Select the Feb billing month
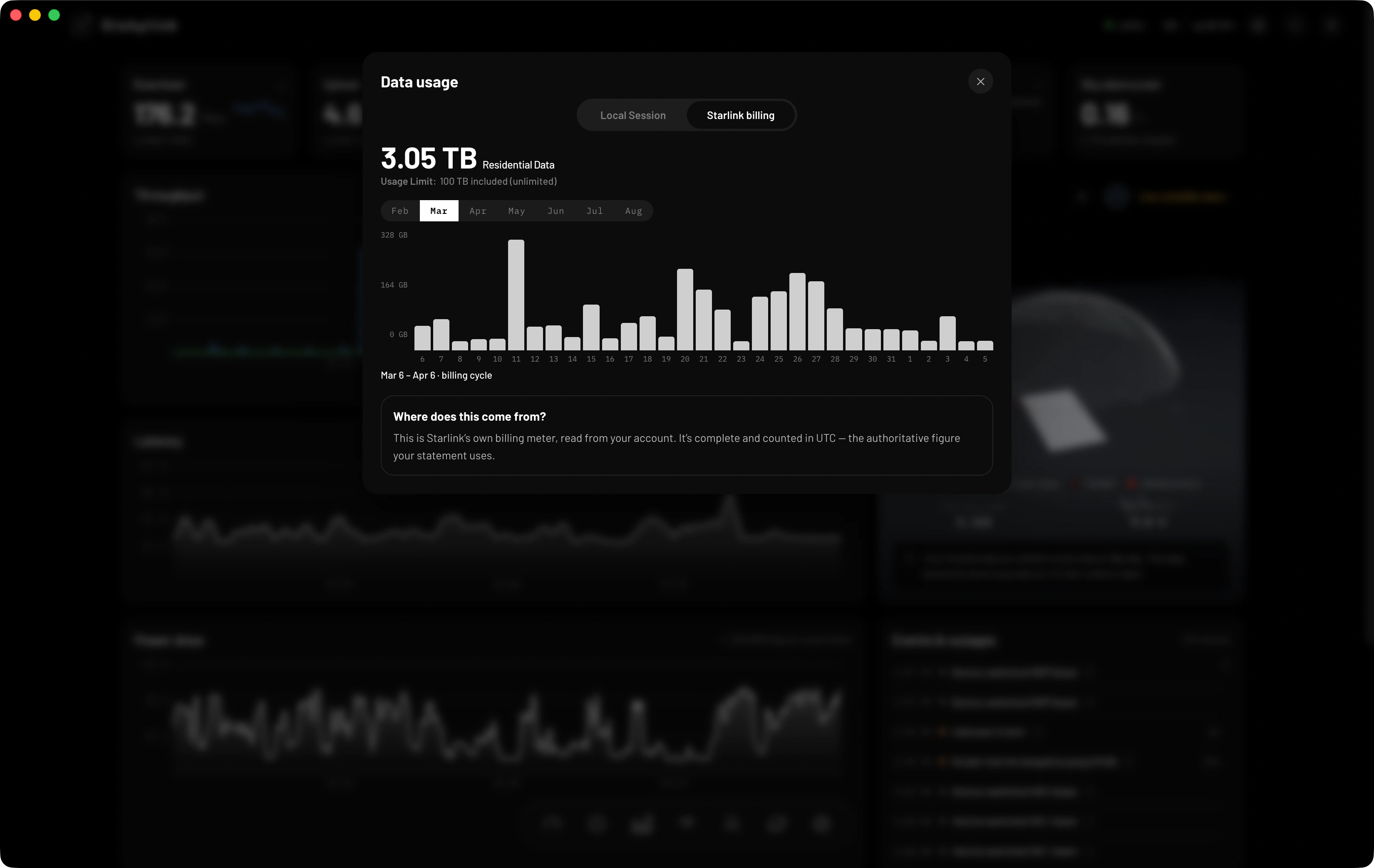This screenshot has width=1374, height=868. 400,211
